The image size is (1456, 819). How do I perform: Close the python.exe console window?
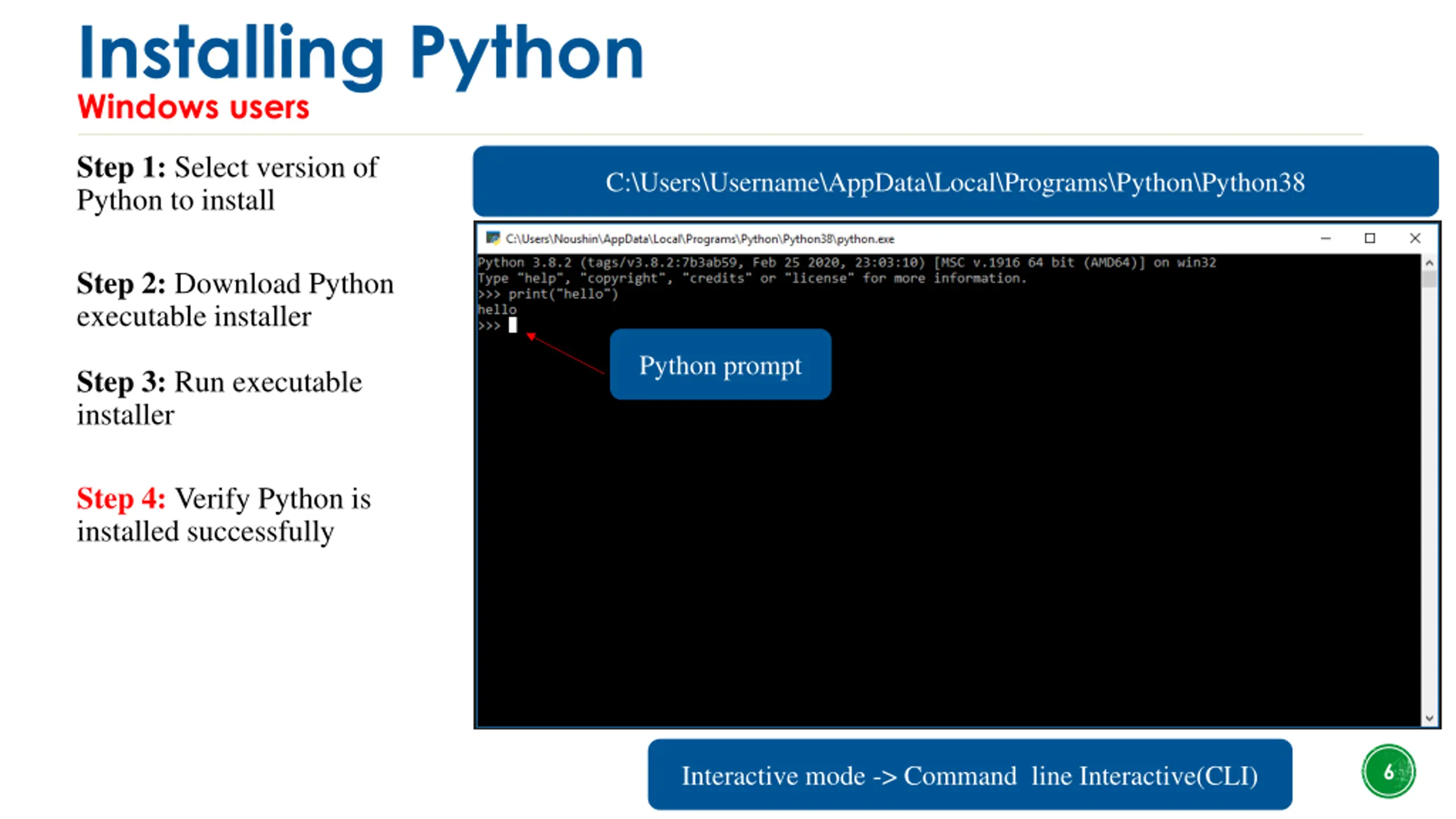coord(1414,238)
